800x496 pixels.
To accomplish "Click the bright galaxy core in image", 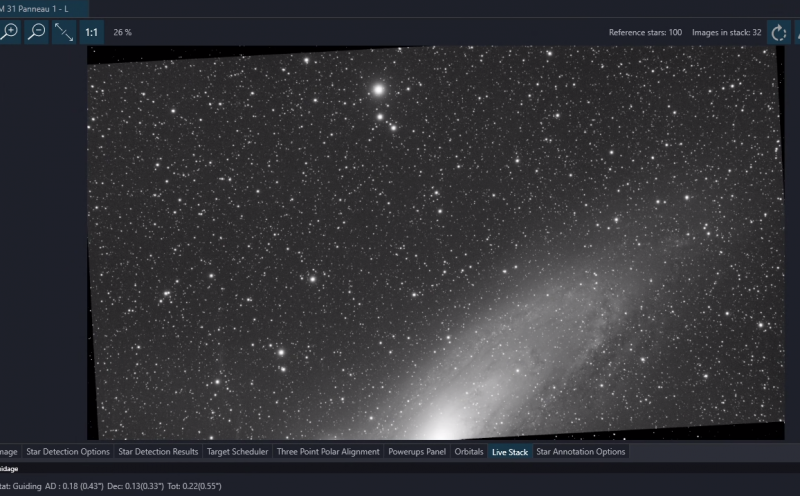I will pos(443,430).
